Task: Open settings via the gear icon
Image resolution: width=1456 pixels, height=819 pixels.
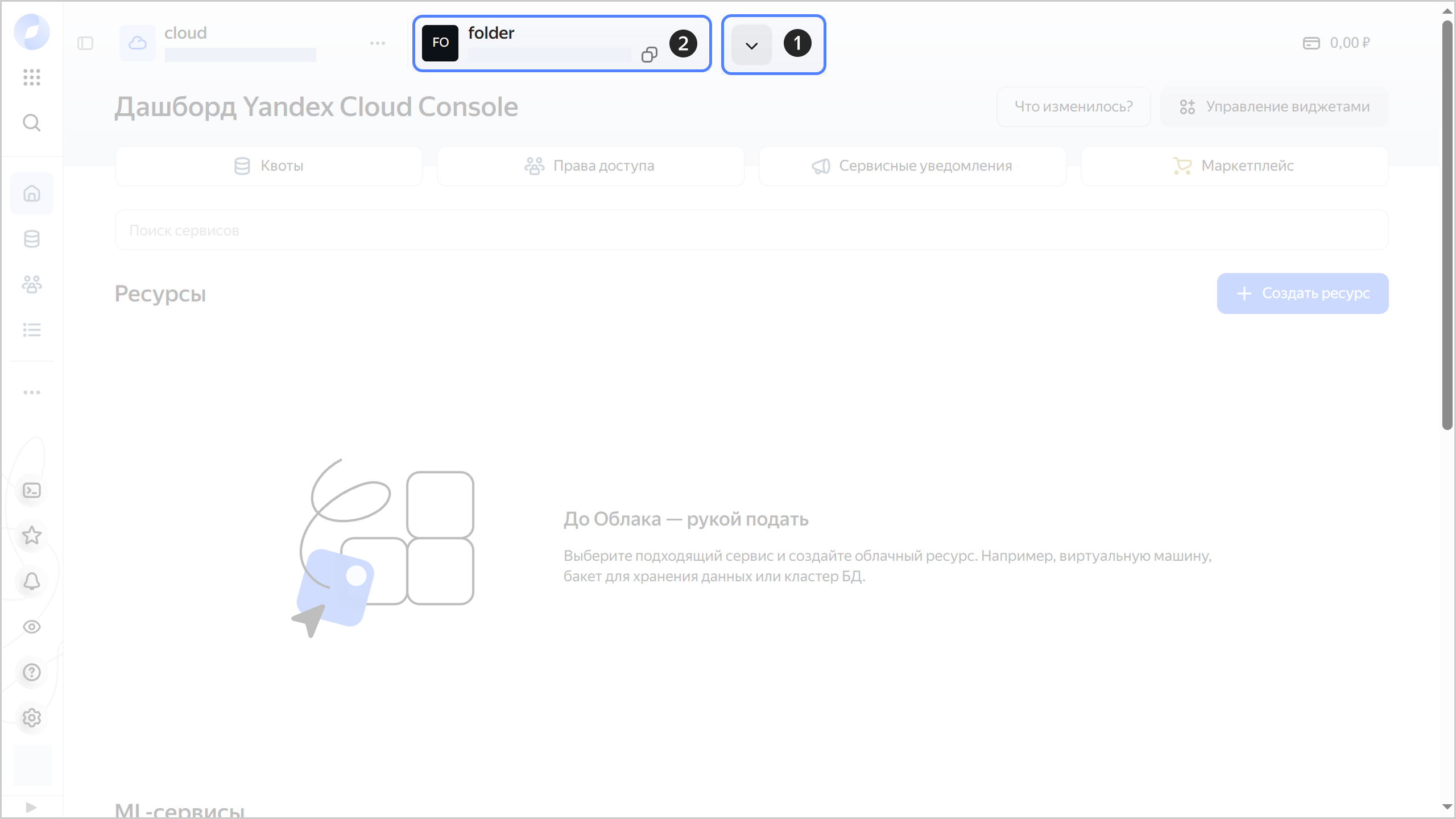Action: 32,717
